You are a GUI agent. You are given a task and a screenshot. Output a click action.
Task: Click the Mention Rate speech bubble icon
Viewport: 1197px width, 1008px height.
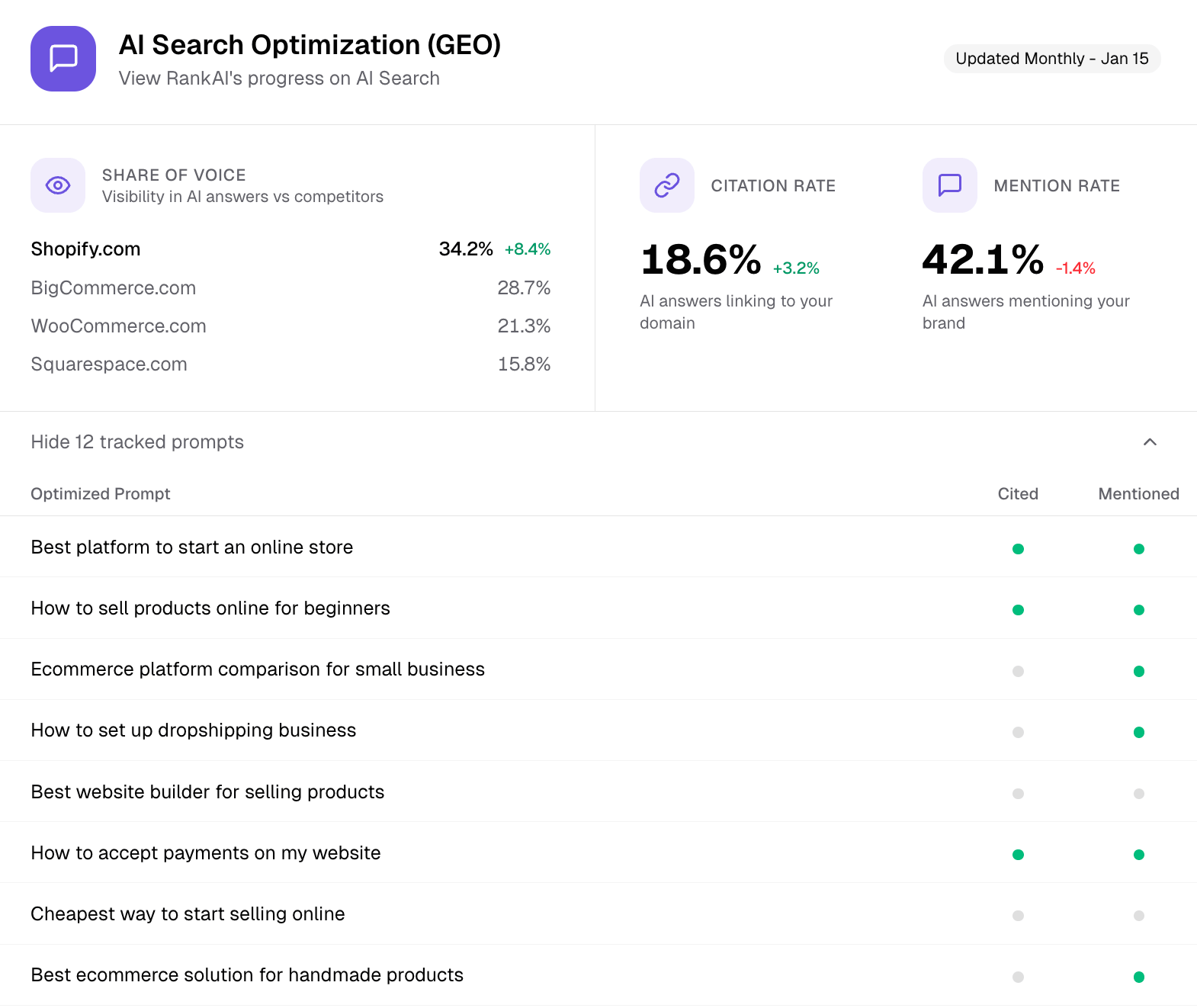pyautogui.click(x=949, y=185)
